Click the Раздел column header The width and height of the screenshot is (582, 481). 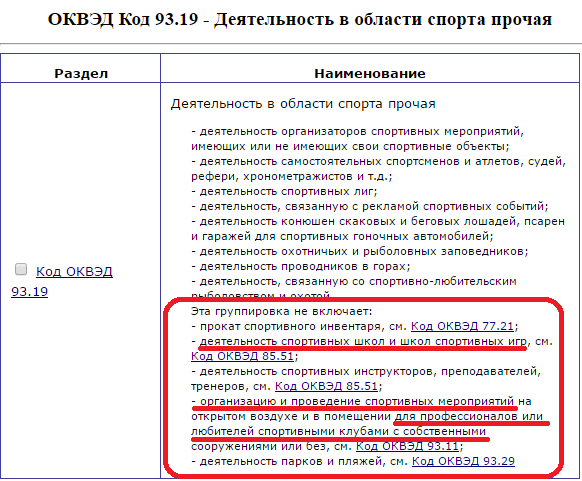pyautogui.click(x=81, y=73)
